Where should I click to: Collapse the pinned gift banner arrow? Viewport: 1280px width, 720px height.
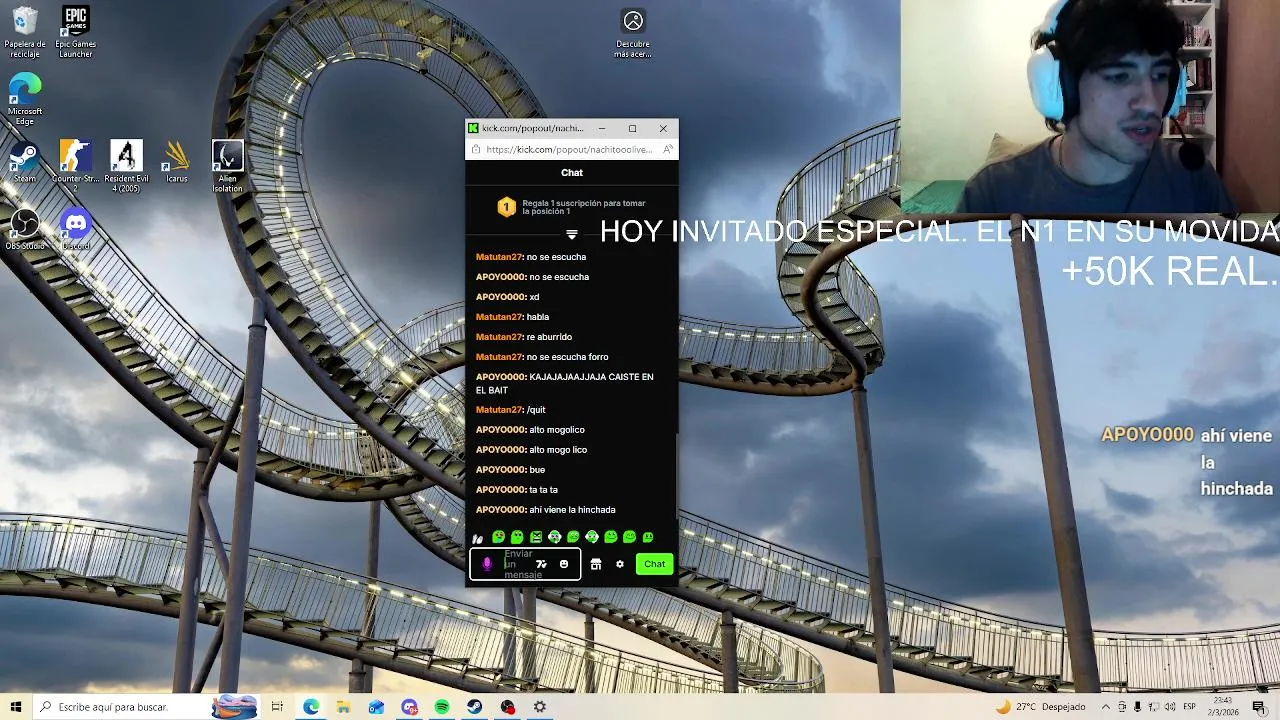pos(572,234)
